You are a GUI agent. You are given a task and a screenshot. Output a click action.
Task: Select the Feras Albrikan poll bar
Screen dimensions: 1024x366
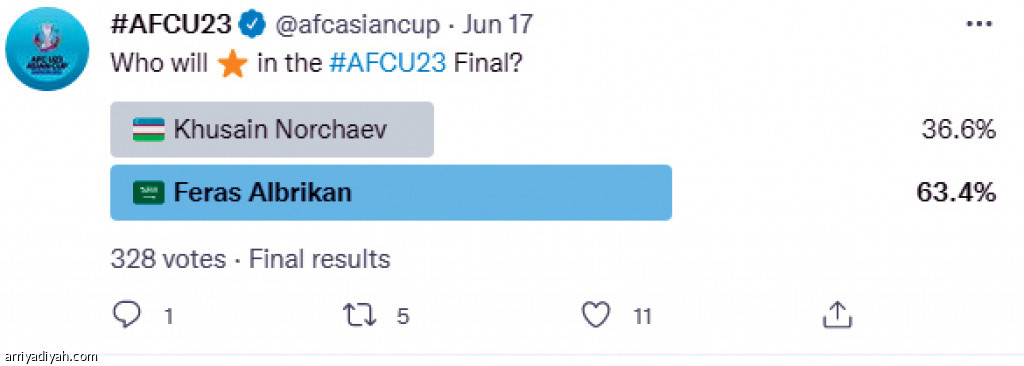pos(391,193)
